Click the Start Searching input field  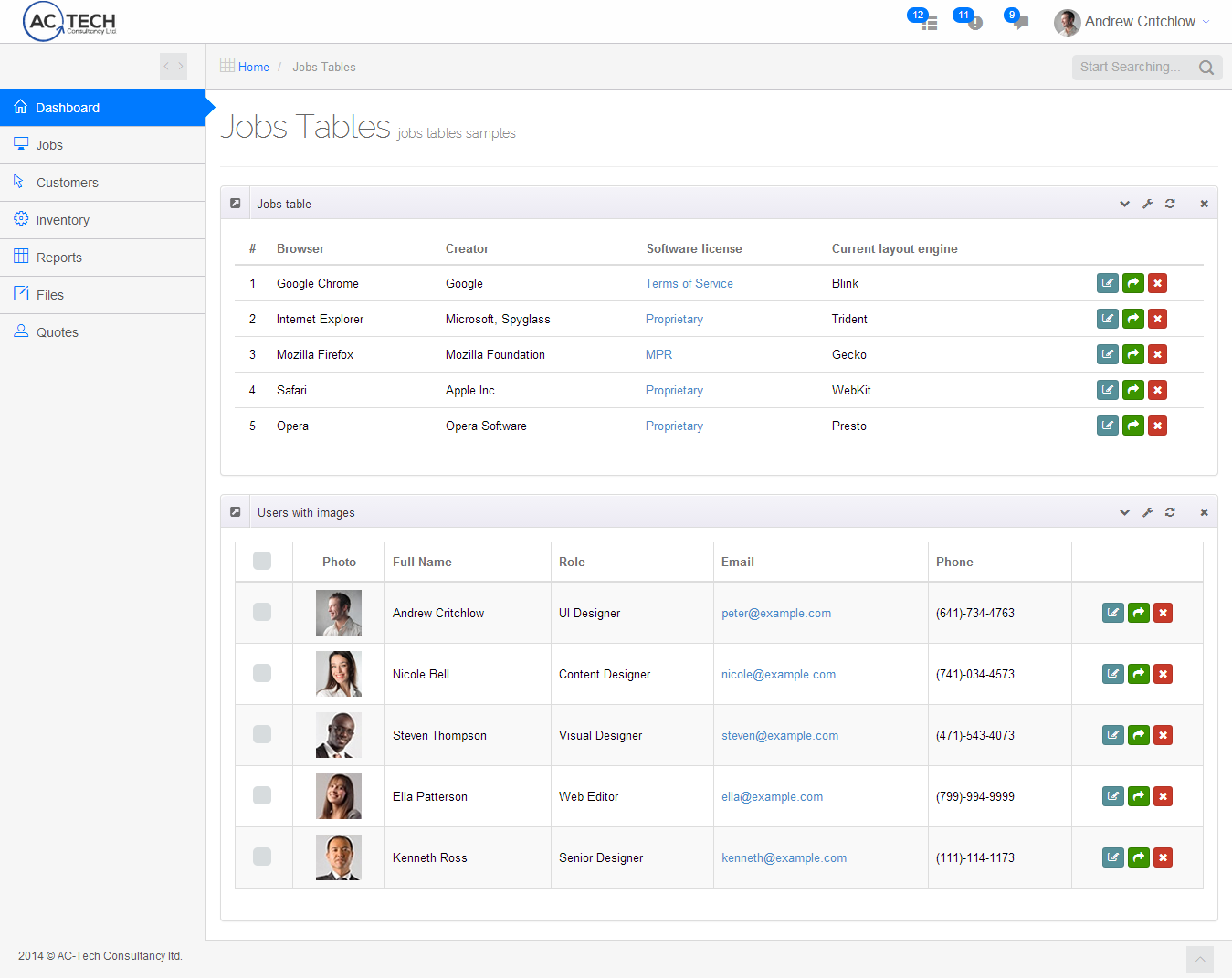1134,67
